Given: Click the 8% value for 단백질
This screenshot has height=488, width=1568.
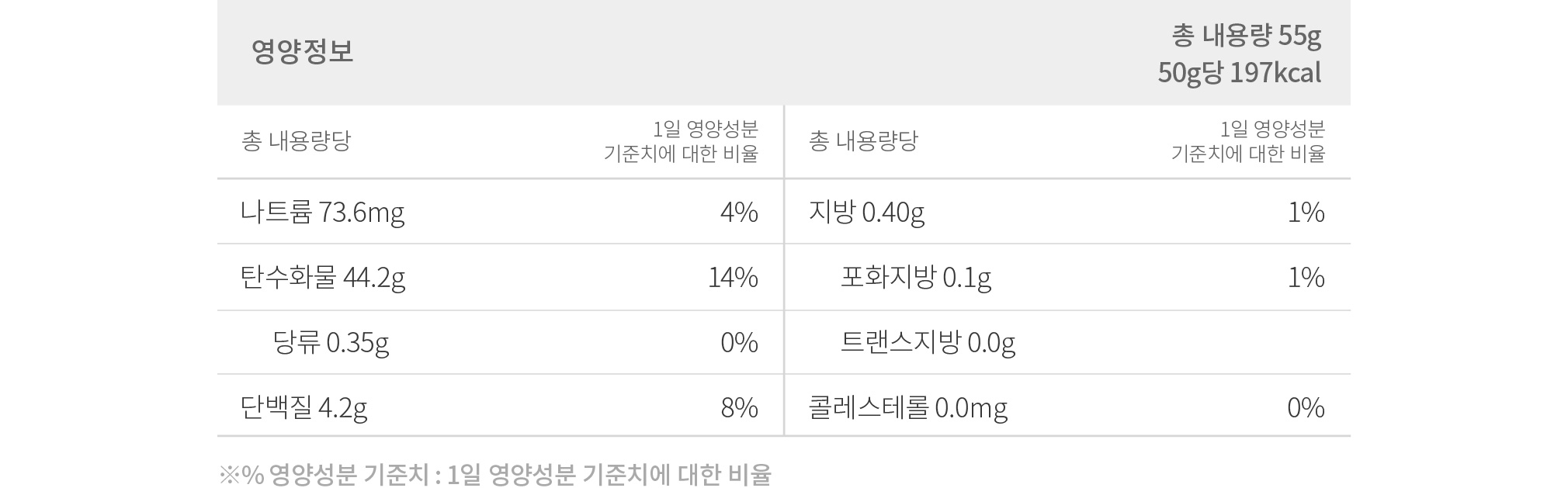Looking at the screenshot, I should [739, 408].
